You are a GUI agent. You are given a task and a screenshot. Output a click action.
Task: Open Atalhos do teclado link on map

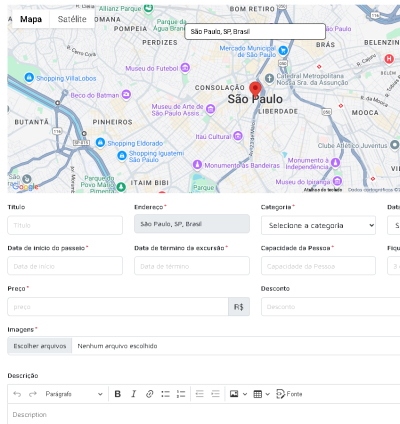(323, 190)
